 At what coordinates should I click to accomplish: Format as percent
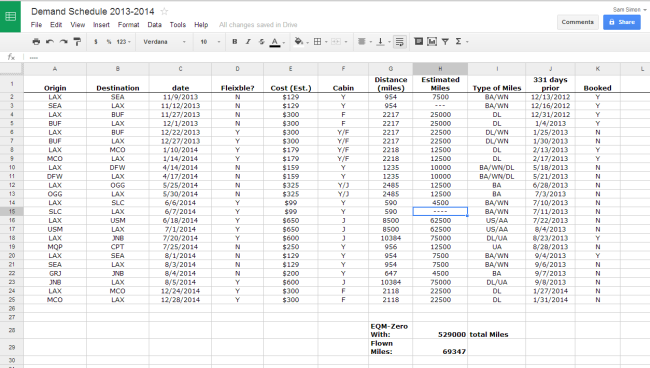point(109,42)
